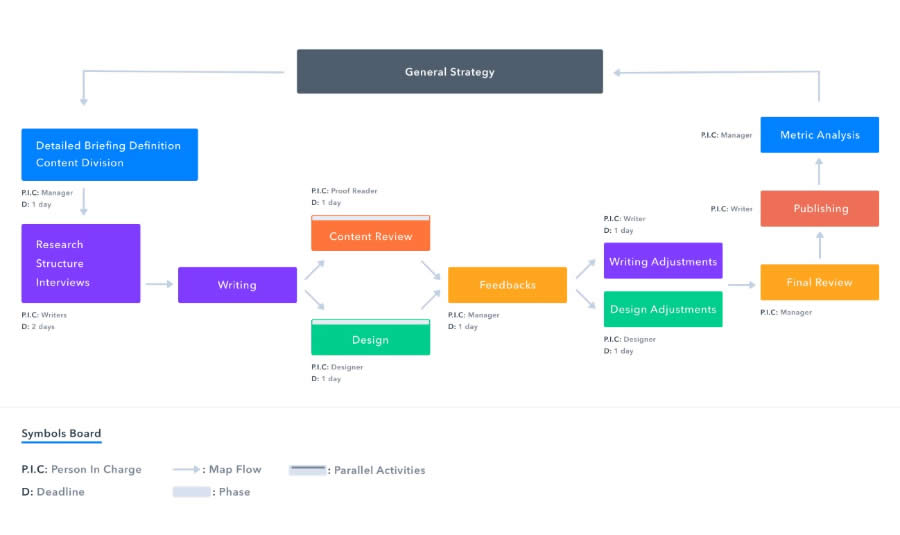
Task: Click the Research Structure Interviews block
Action: pos(81,263)
